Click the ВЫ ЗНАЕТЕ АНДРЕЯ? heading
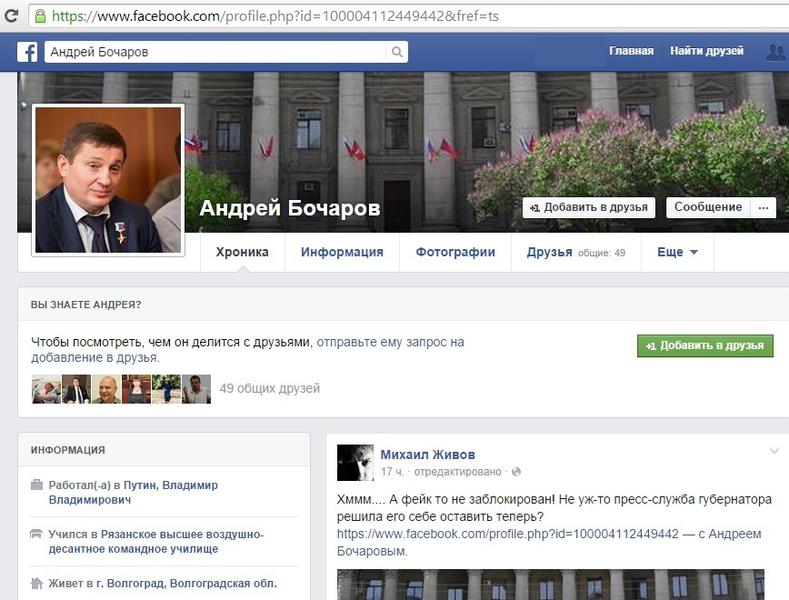Image resolution: width=789 pixels, height=600 pixels. pos(86,305)
